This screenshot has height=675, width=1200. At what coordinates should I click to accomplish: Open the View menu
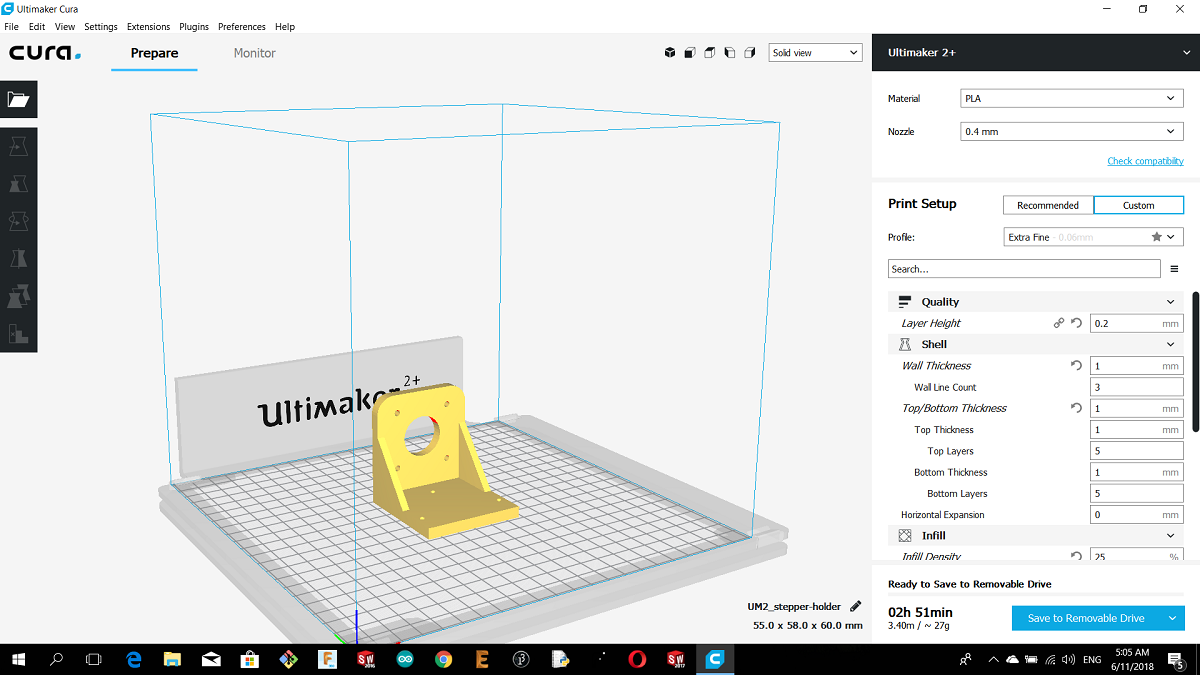pos(65,26)
